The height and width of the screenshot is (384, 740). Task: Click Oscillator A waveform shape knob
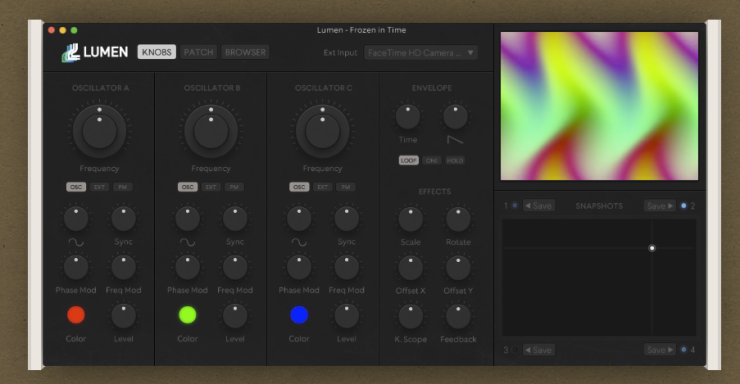pos(76,218)
